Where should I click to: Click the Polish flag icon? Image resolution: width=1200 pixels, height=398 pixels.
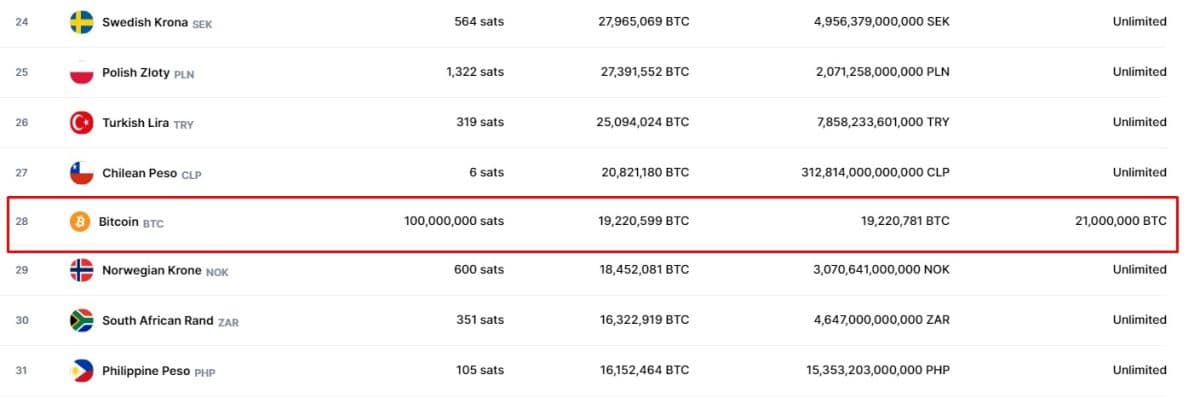(x=81, y=72)
